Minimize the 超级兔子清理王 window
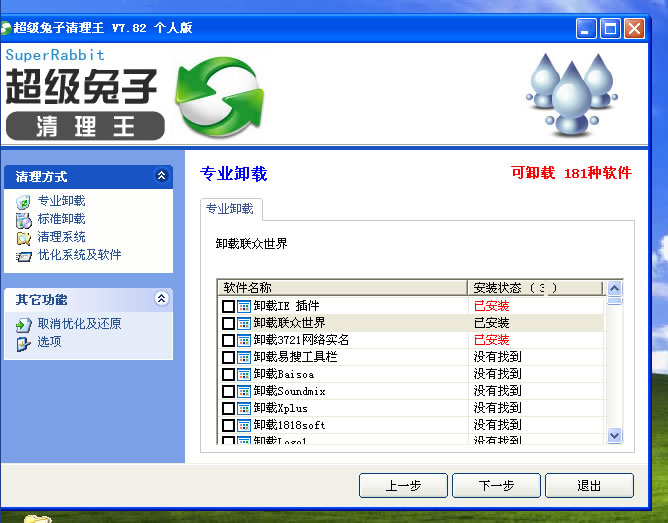The width and height of the screenshot is (668, 523). click(x=586, y=29)
